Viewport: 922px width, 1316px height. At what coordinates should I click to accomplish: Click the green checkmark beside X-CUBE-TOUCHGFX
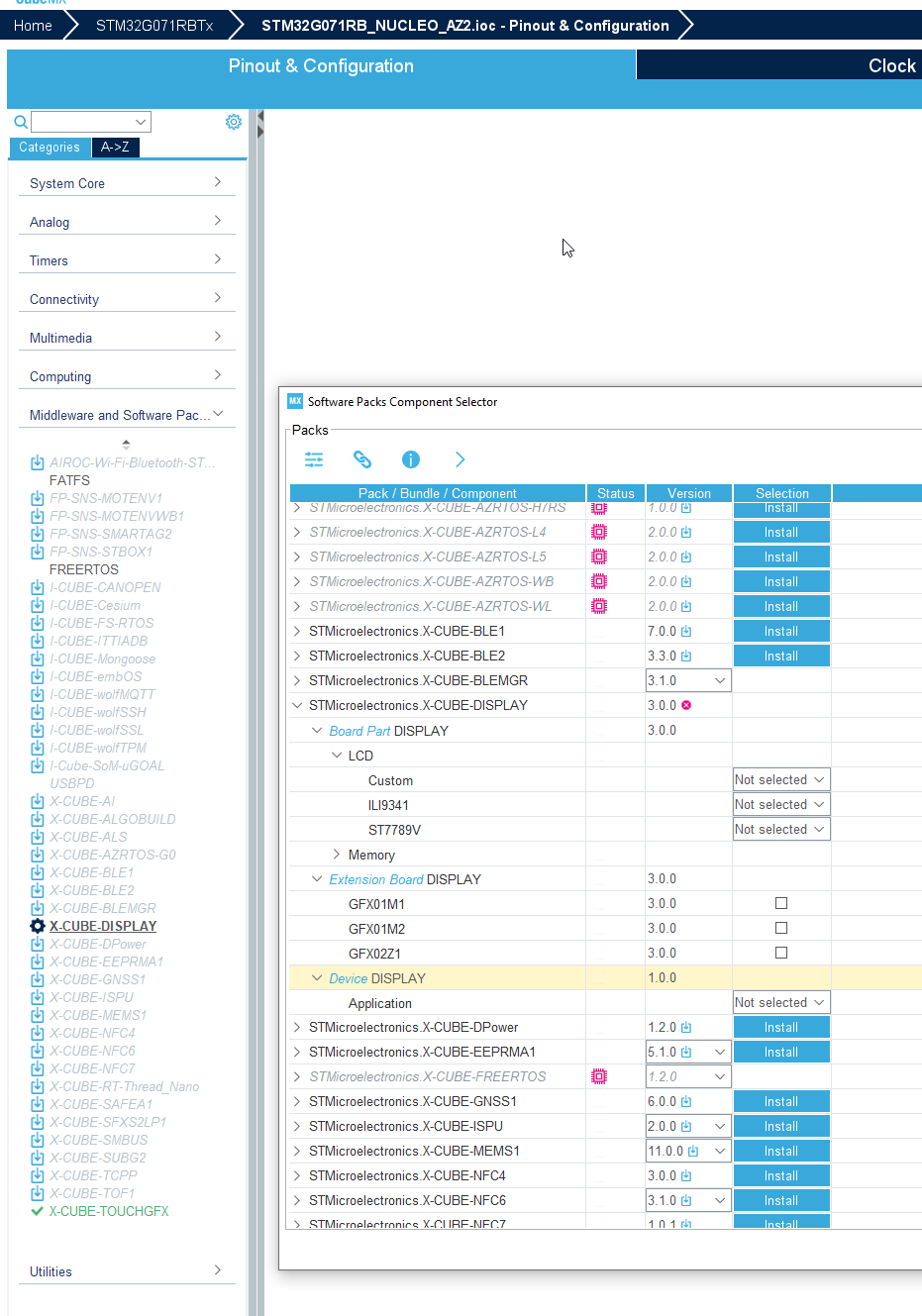(37, 1210)
